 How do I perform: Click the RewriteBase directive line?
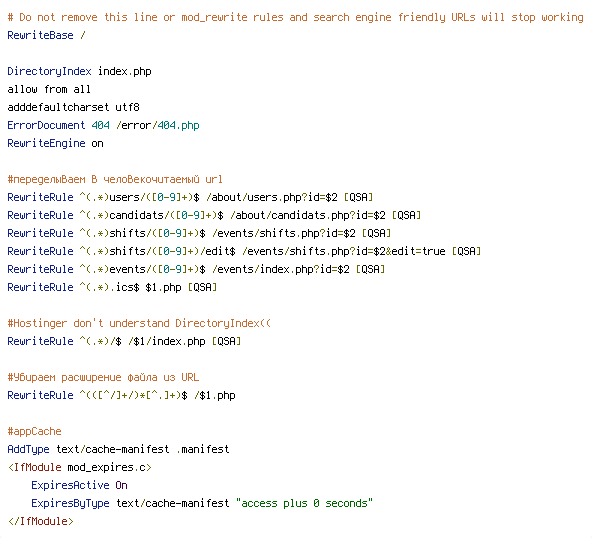(x=46, y=35)
